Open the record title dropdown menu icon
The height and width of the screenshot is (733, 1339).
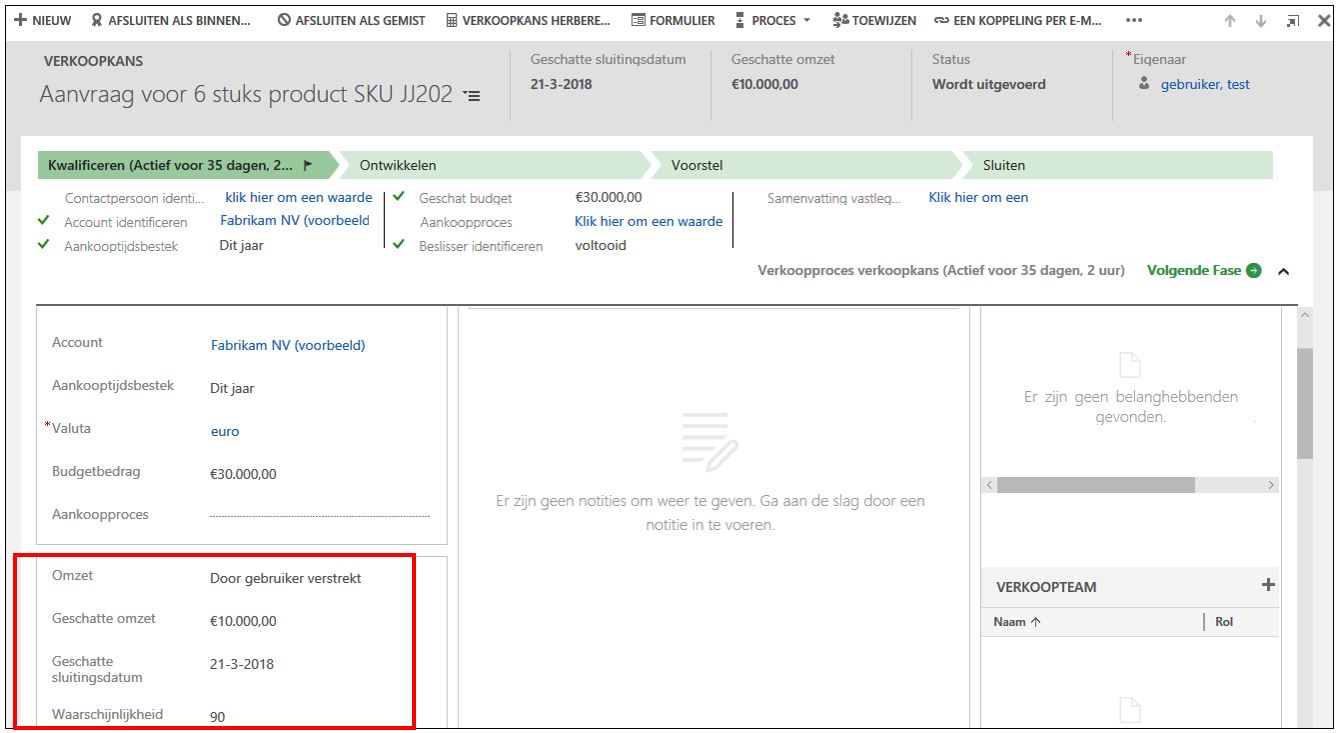472,96
